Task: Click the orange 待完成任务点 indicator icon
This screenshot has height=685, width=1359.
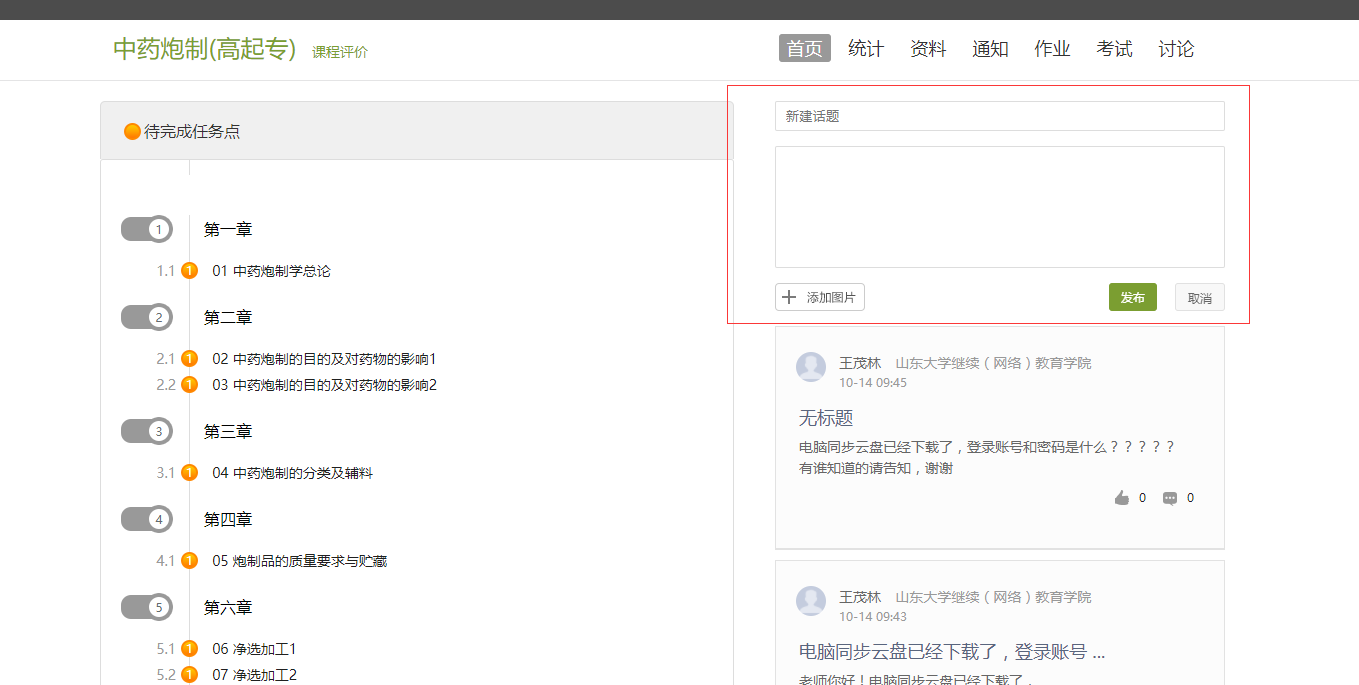Action: 132,131
